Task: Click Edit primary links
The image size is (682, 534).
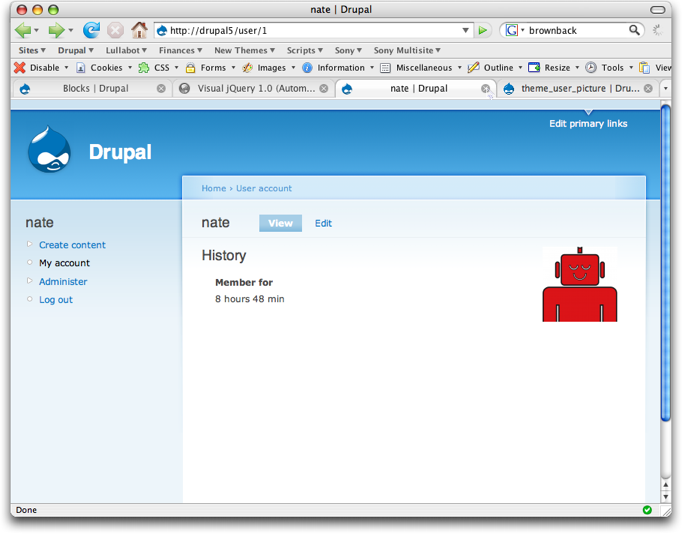Action: point(588,123)
